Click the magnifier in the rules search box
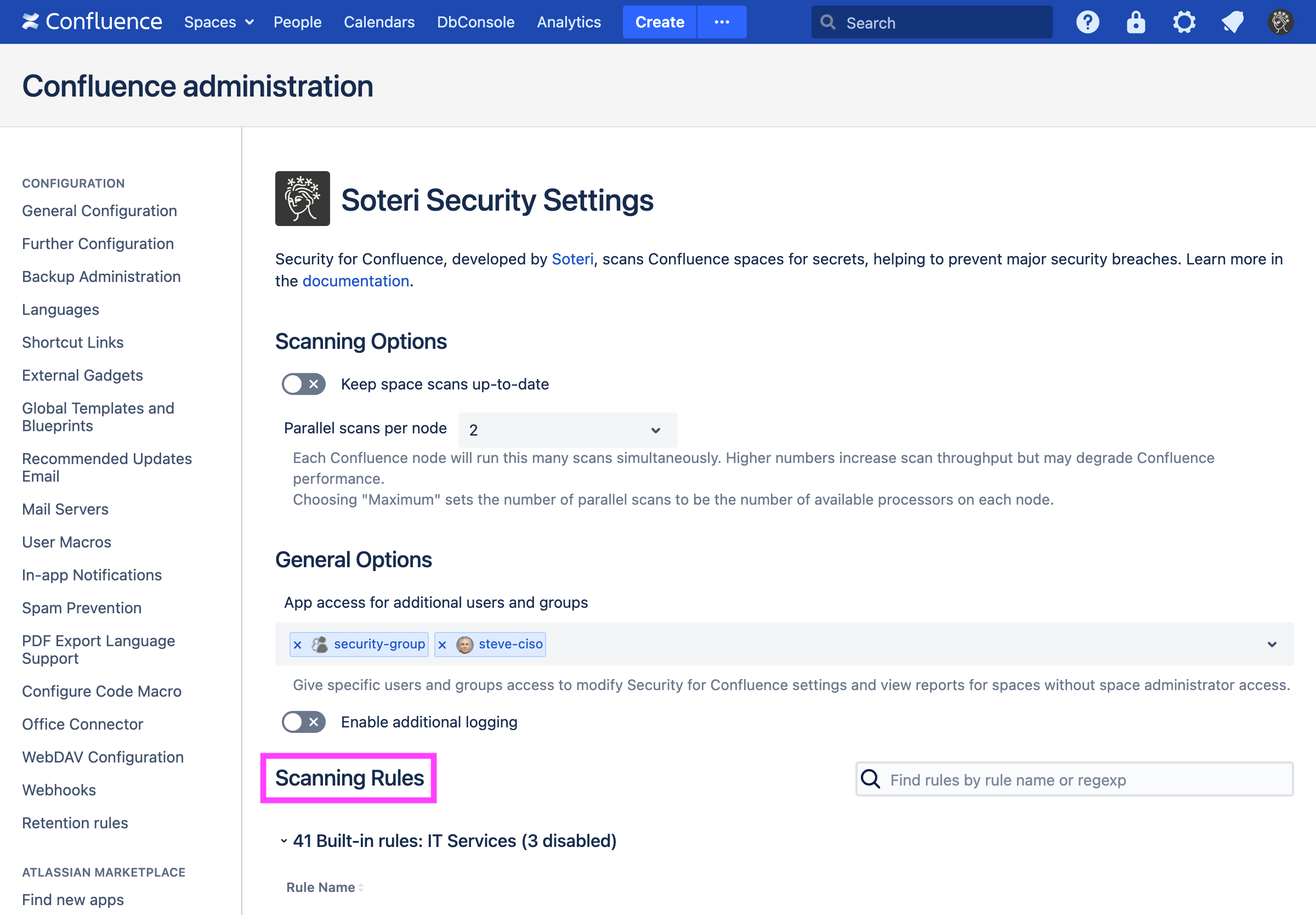Screen dimensions: 1316x915 [870, 779]
